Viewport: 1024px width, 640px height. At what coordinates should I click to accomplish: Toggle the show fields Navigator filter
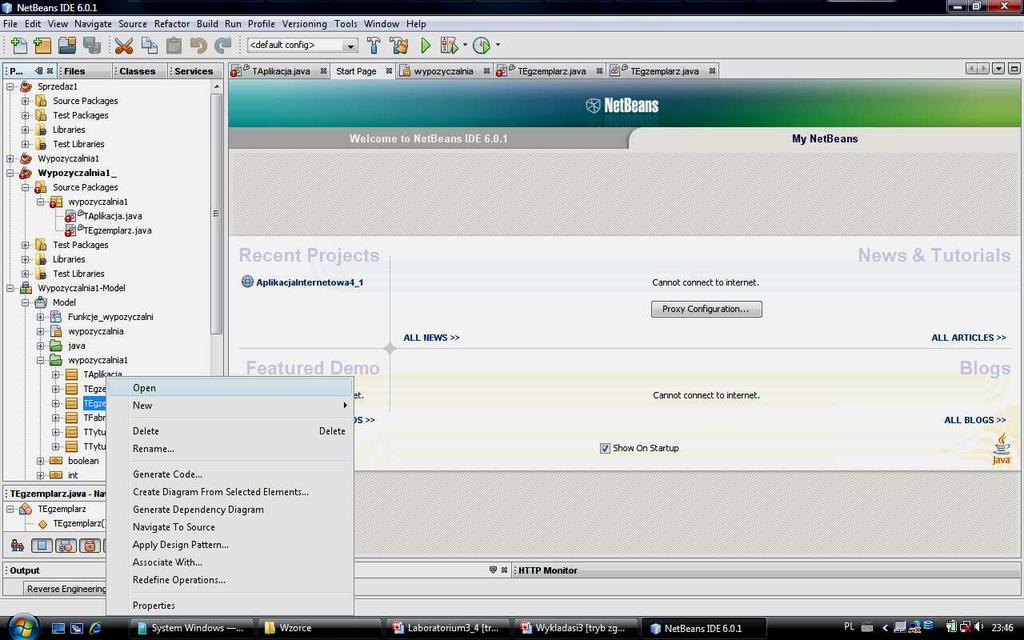pyautogui.click(x=42, y=545)
